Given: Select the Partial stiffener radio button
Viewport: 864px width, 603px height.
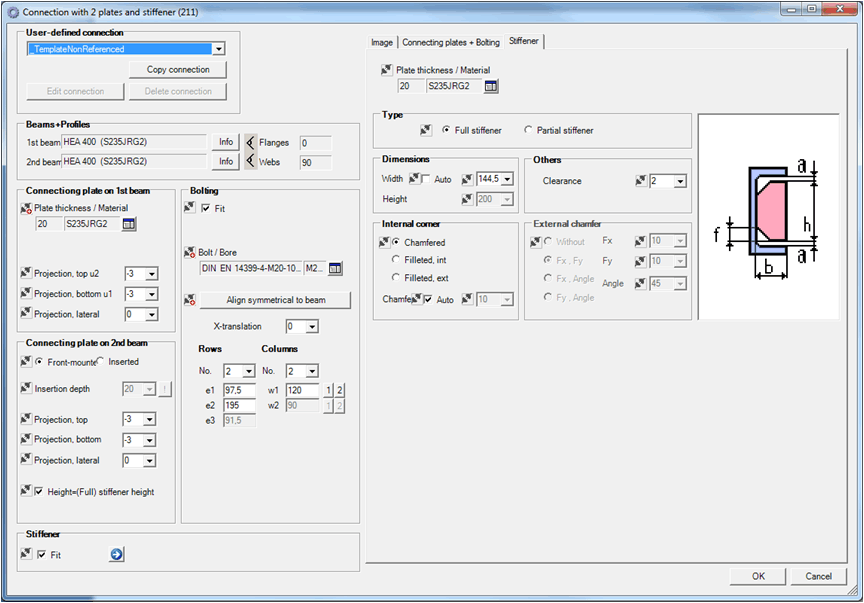Looking at the screenshot, I should point(528,130).
